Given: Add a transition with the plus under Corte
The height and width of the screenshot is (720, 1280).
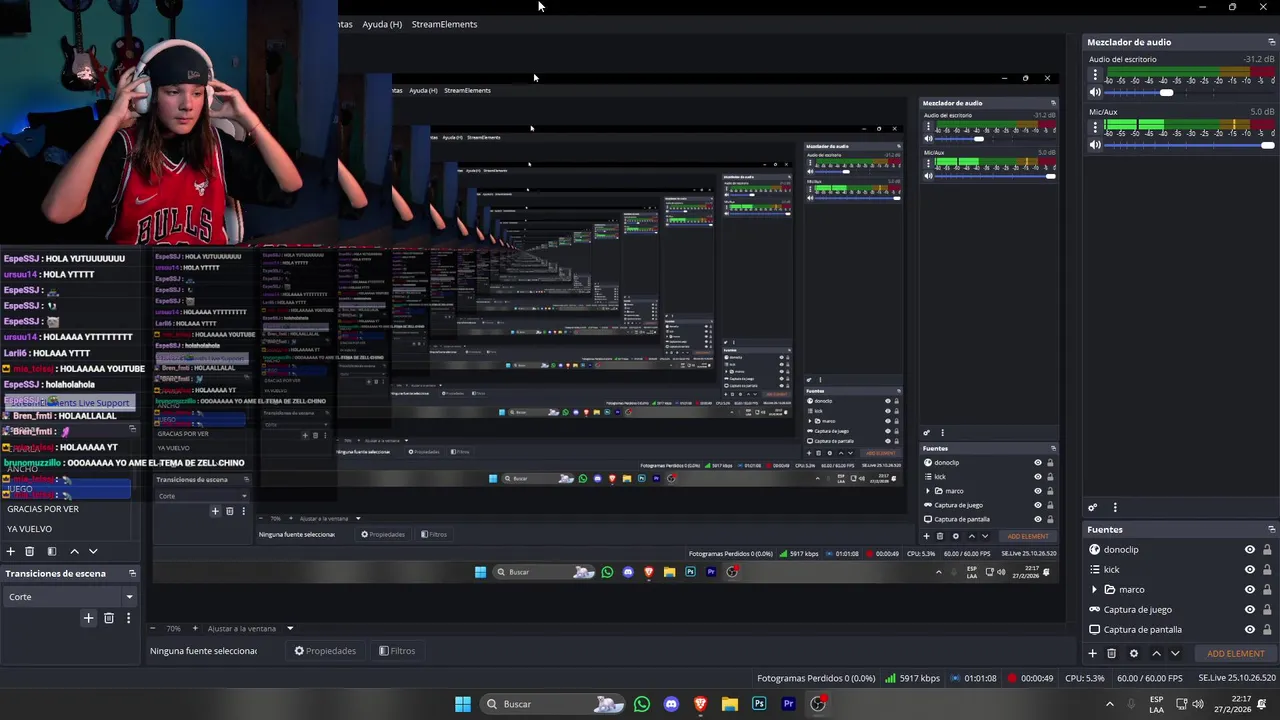Looking at the screenshot, I should click(x=88, y=618).
